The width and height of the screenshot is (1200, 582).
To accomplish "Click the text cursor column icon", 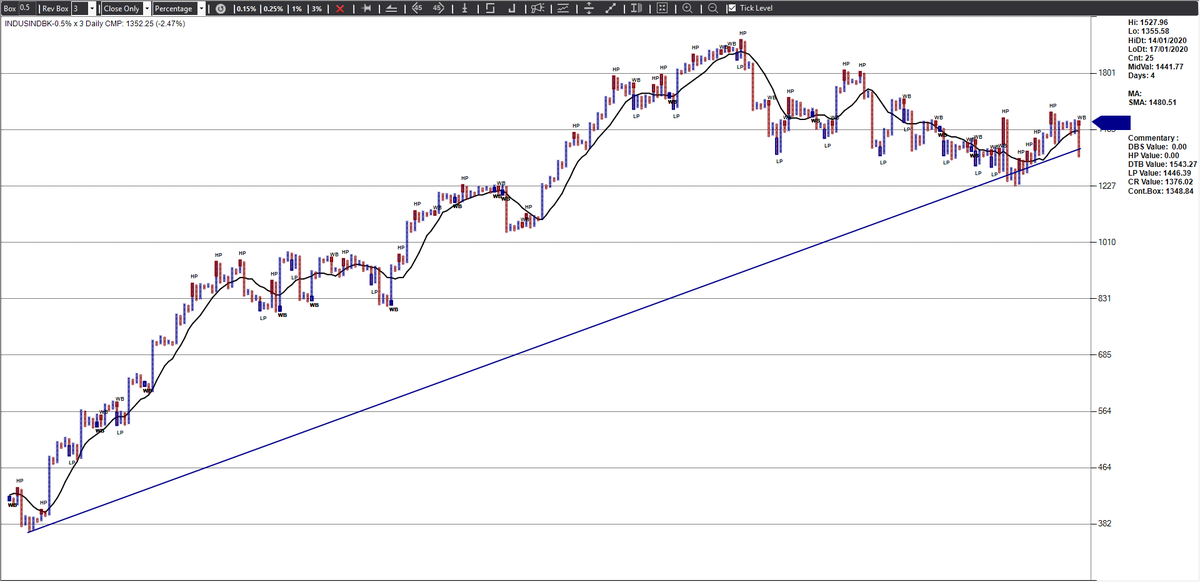I will [636, 8].
